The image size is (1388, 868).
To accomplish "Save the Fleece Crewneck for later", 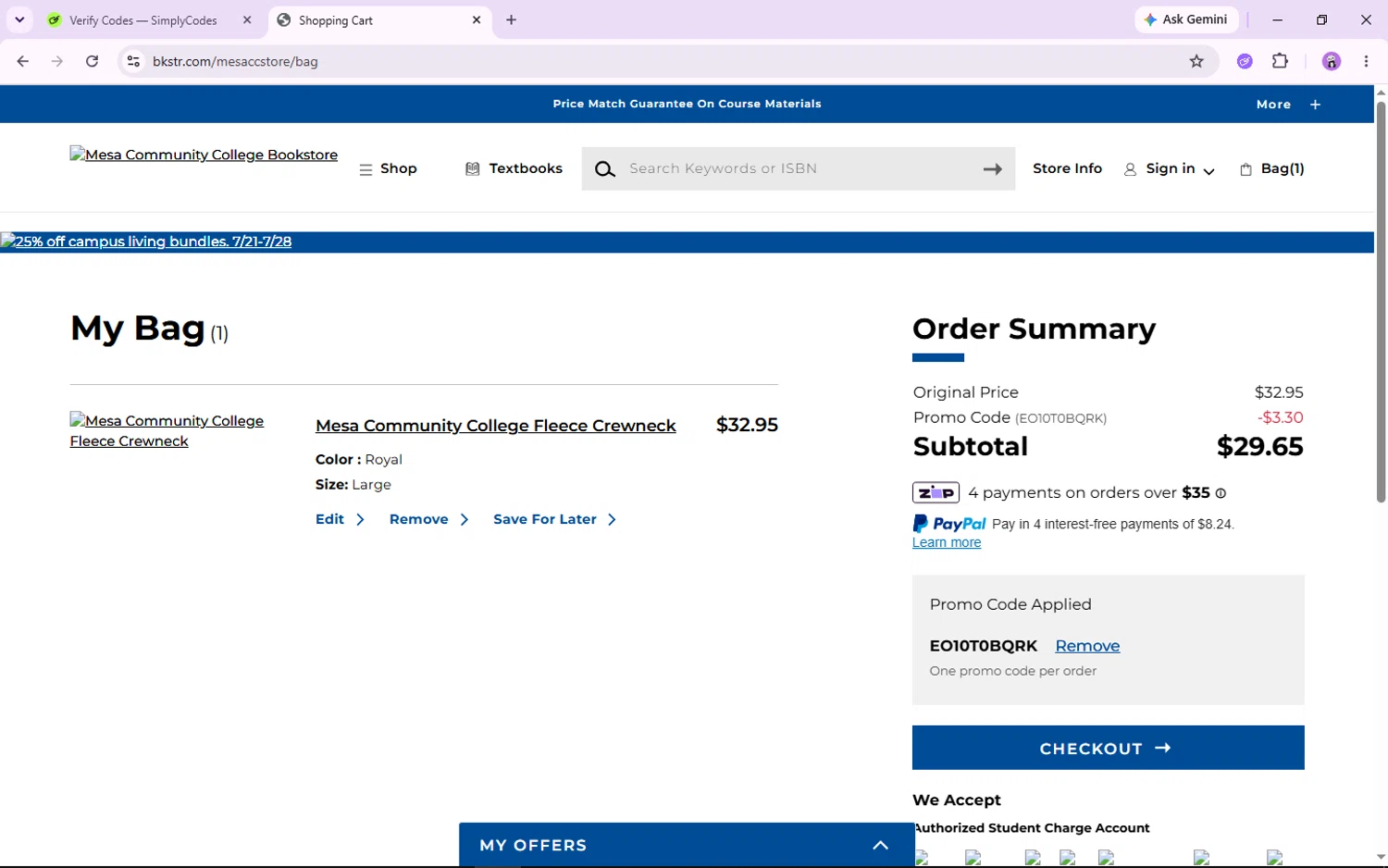I will (x=554, y=519).
